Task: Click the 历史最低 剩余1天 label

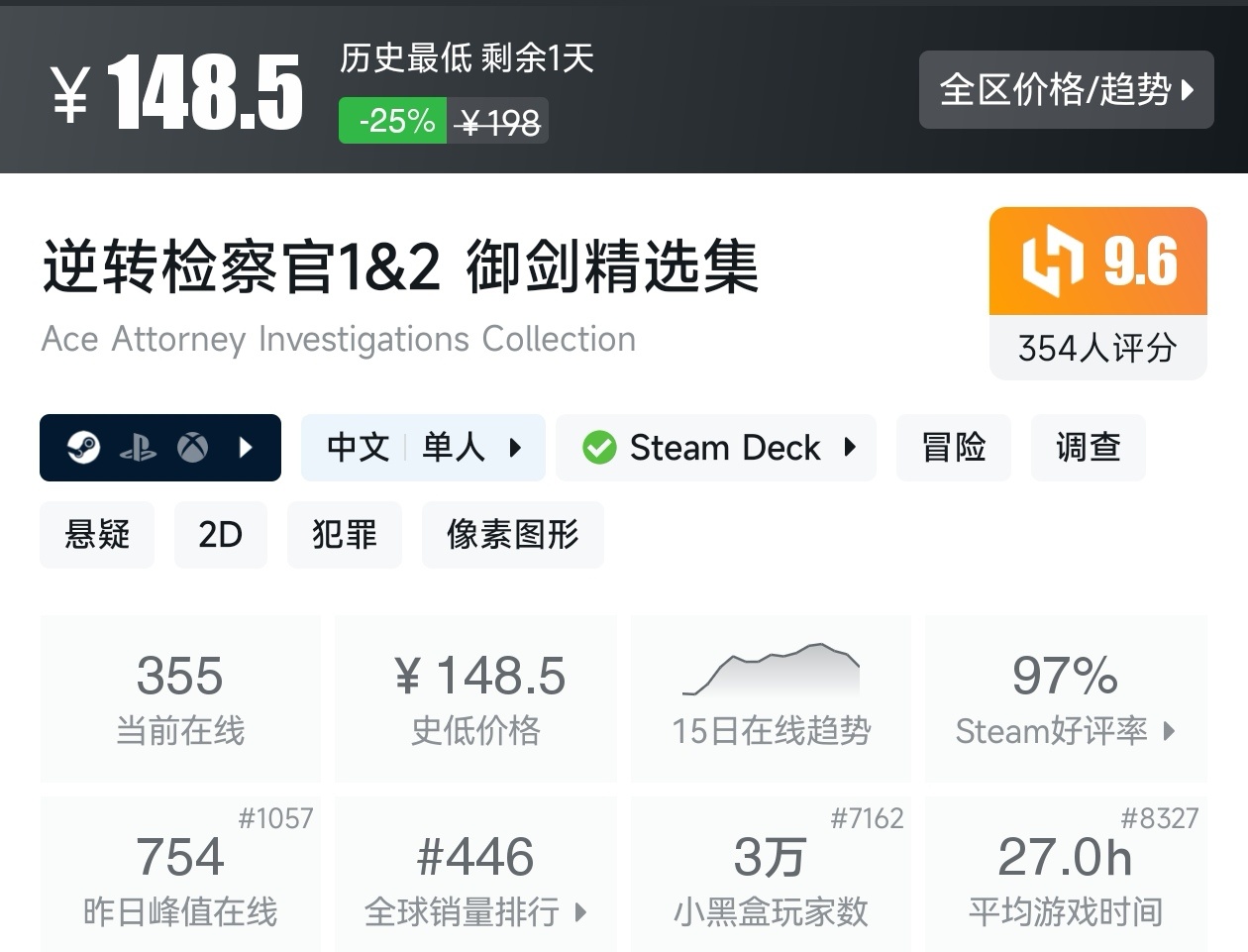Action: click(x=467, y=58)
